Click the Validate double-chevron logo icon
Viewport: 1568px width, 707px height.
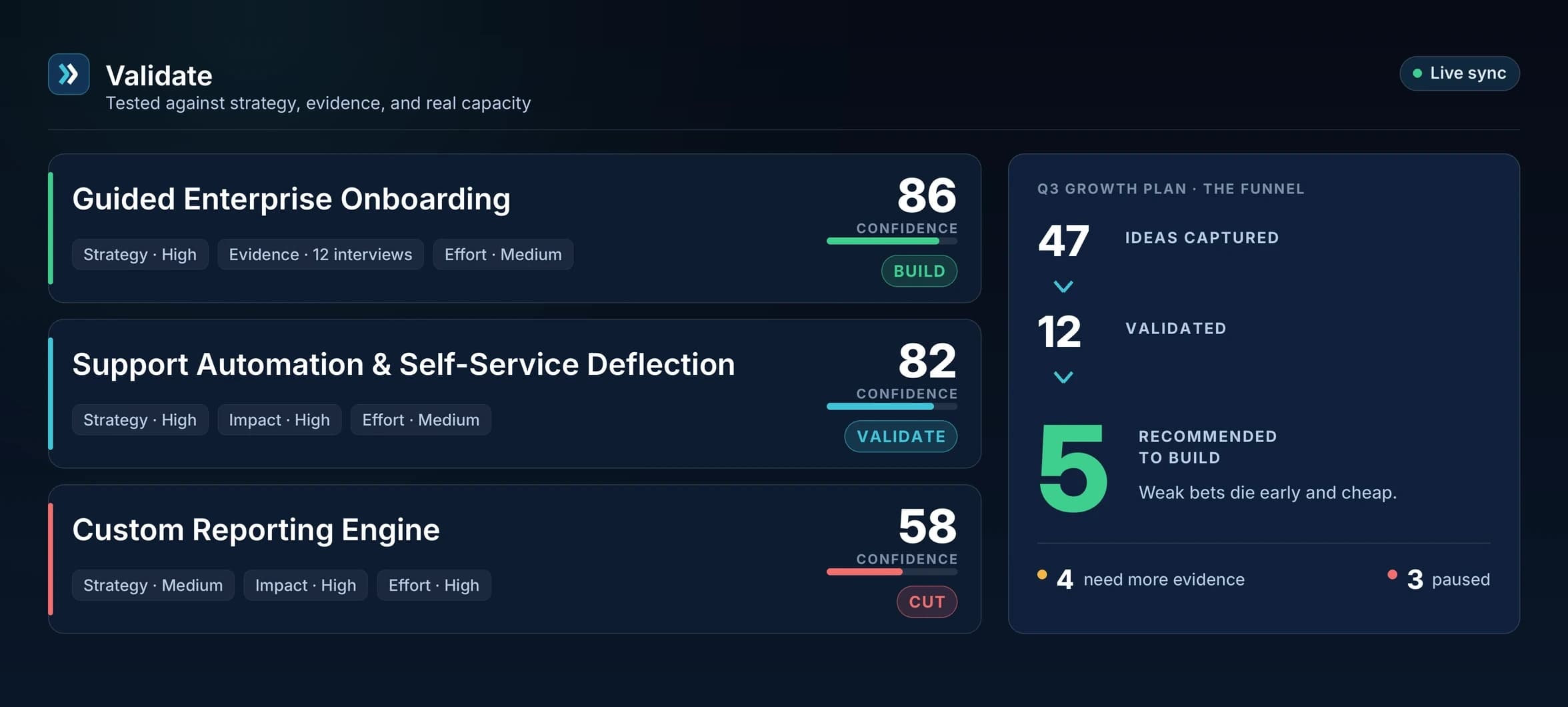pos(69,74)
